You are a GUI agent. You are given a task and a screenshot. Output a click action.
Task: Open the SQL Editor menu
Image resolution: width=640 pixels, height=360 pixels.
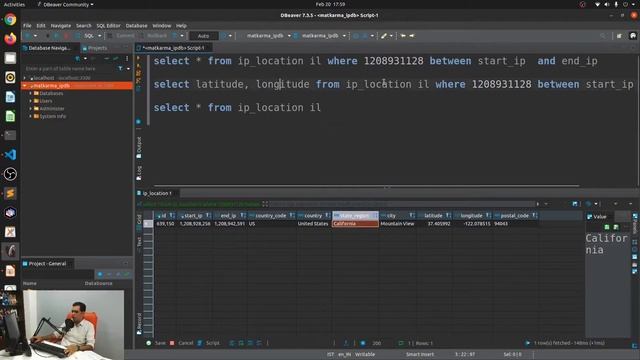tap(108, 26)
